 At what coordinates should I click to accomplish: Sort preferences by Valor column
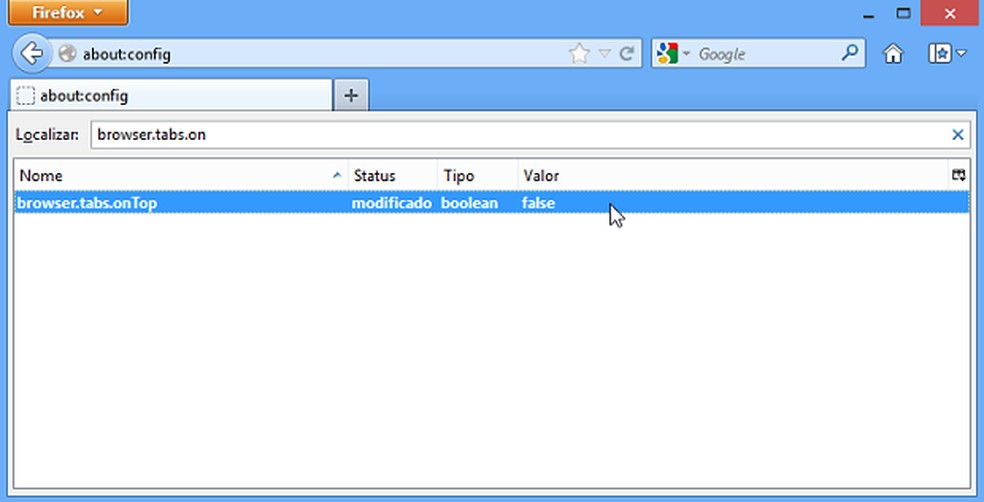tap(733, 176)
